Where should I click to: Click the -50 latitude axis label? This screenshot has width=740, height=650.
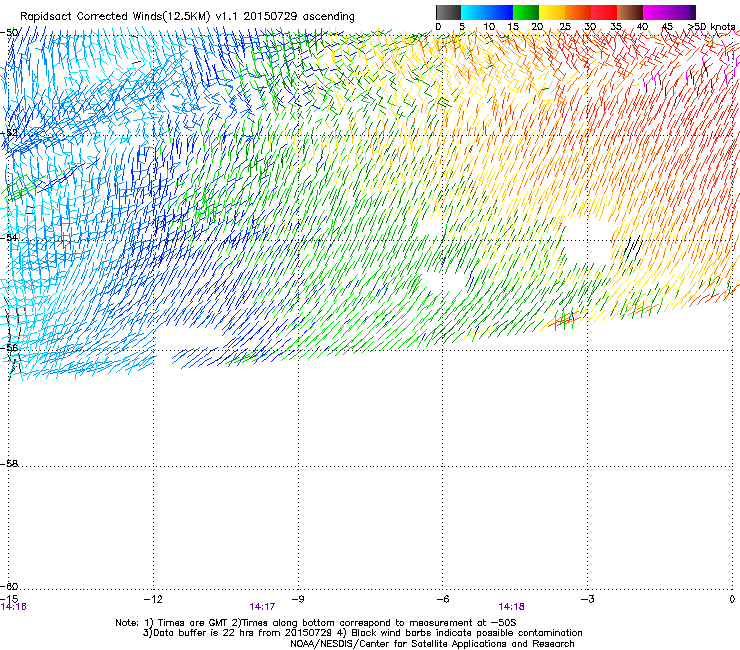(x=9, y=33)
